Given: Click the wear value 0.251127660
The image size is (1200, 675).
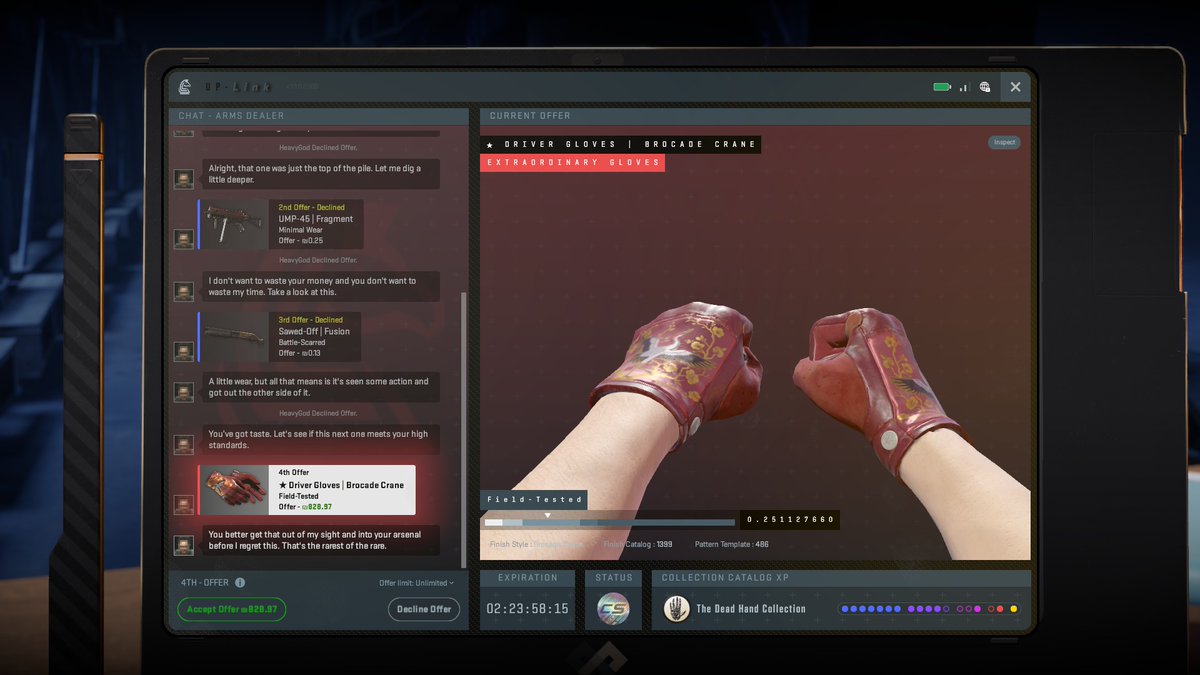Looking at the screenshot, I should [x=790, y=520].
